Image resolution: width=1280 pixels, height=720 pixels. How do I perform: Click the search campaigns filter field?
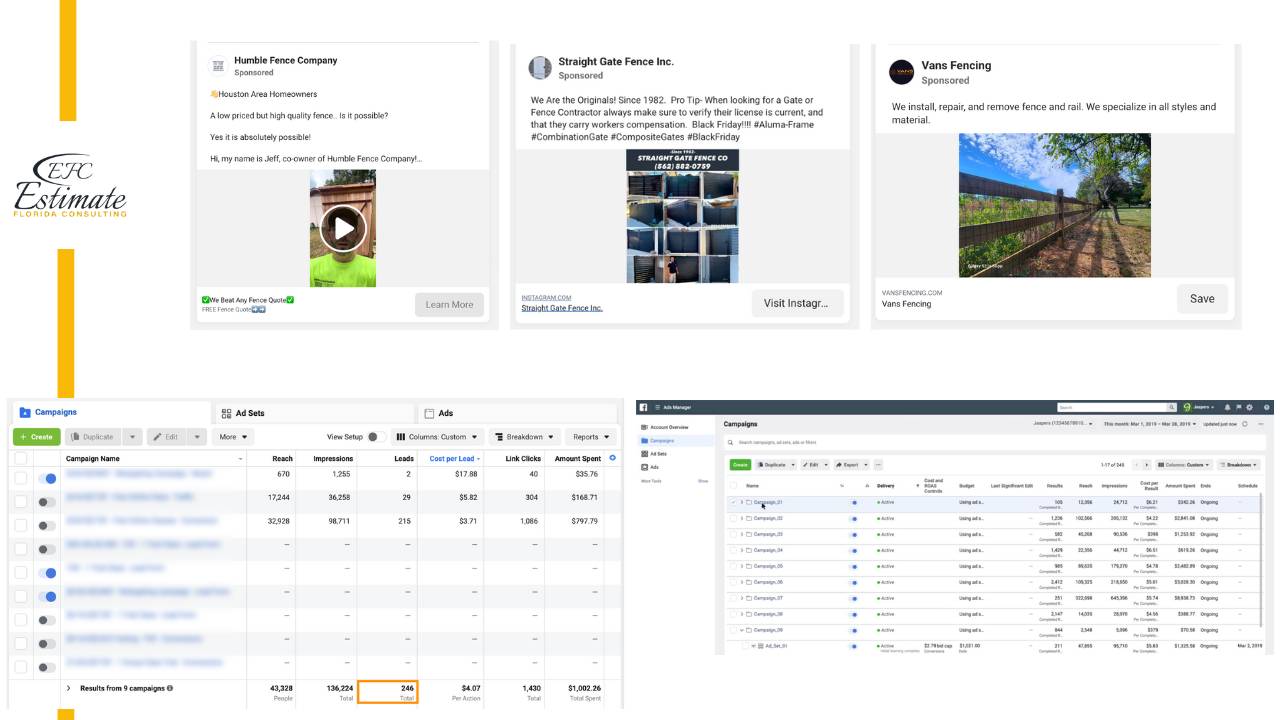995,442
